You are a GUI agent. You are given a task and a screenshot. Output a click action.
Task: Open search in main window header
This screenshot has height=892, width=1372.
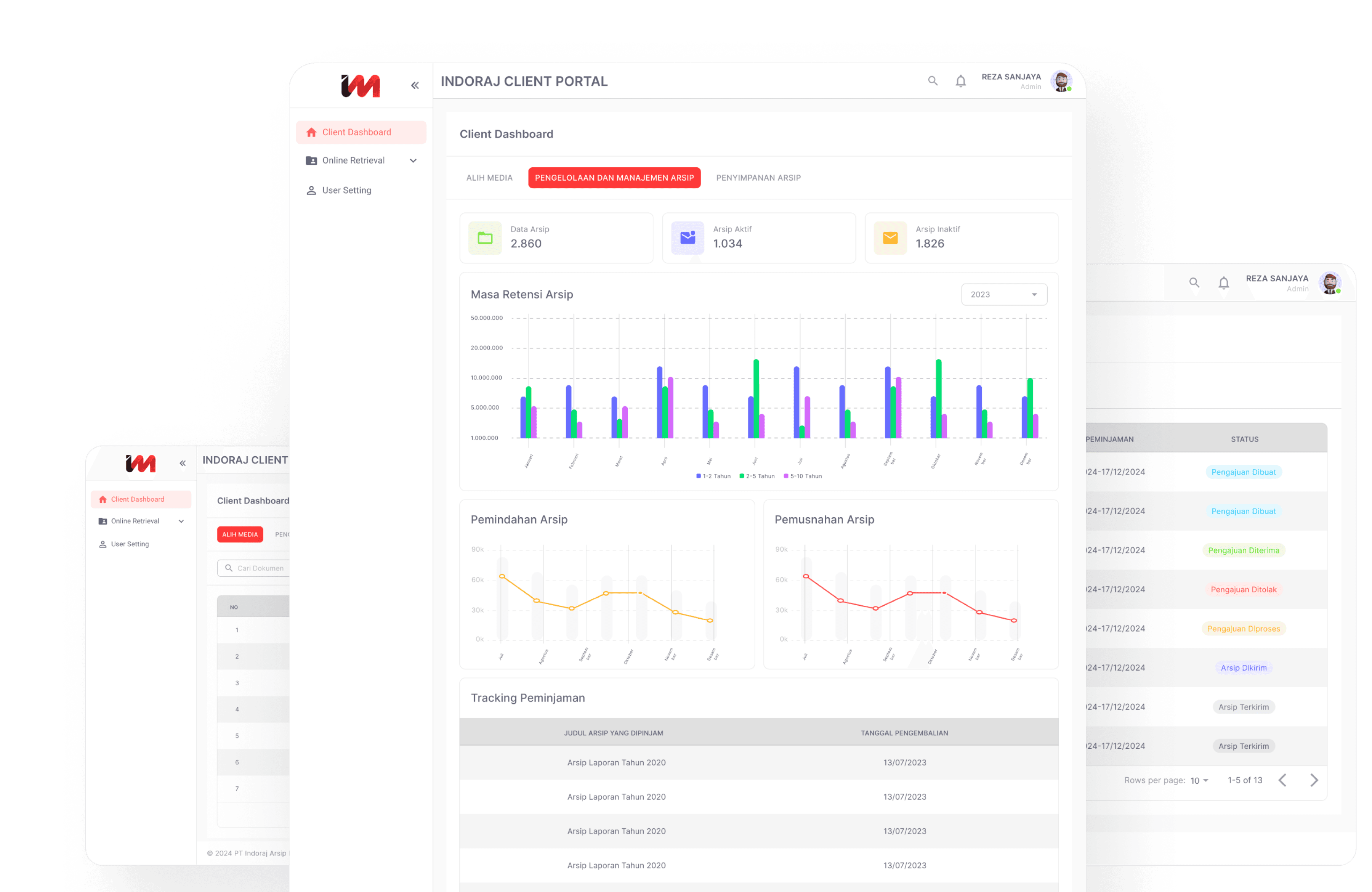[x=932, y=81]
